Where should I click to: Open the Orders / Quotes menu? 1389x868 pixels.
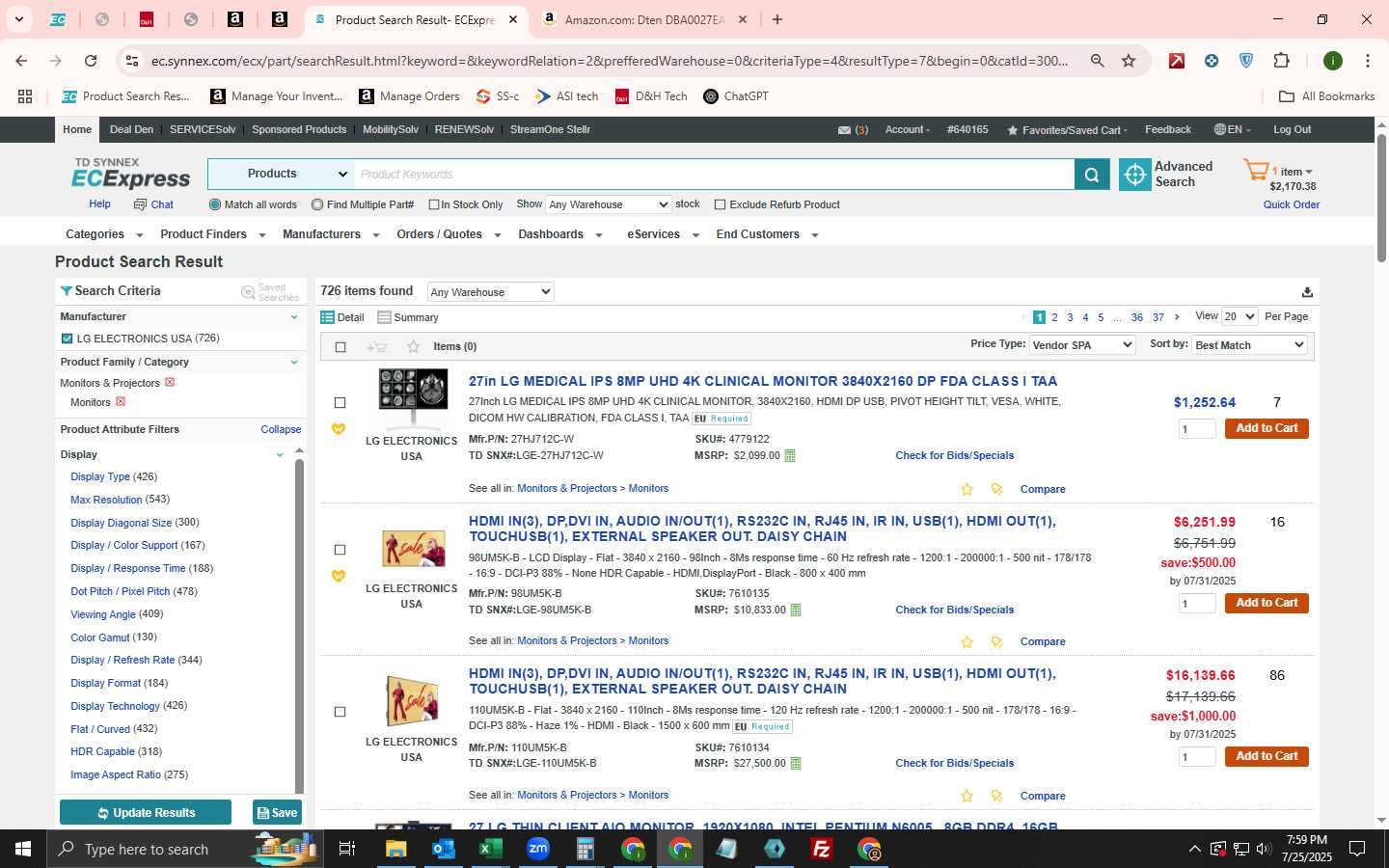click(449, 234)
